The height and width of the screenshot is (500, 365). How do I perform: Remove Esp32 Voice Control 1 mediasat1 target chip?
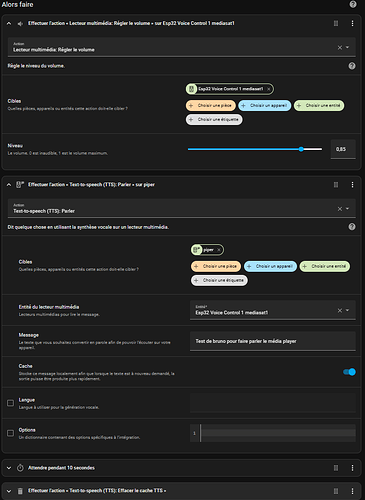click(x=269, y=89)
